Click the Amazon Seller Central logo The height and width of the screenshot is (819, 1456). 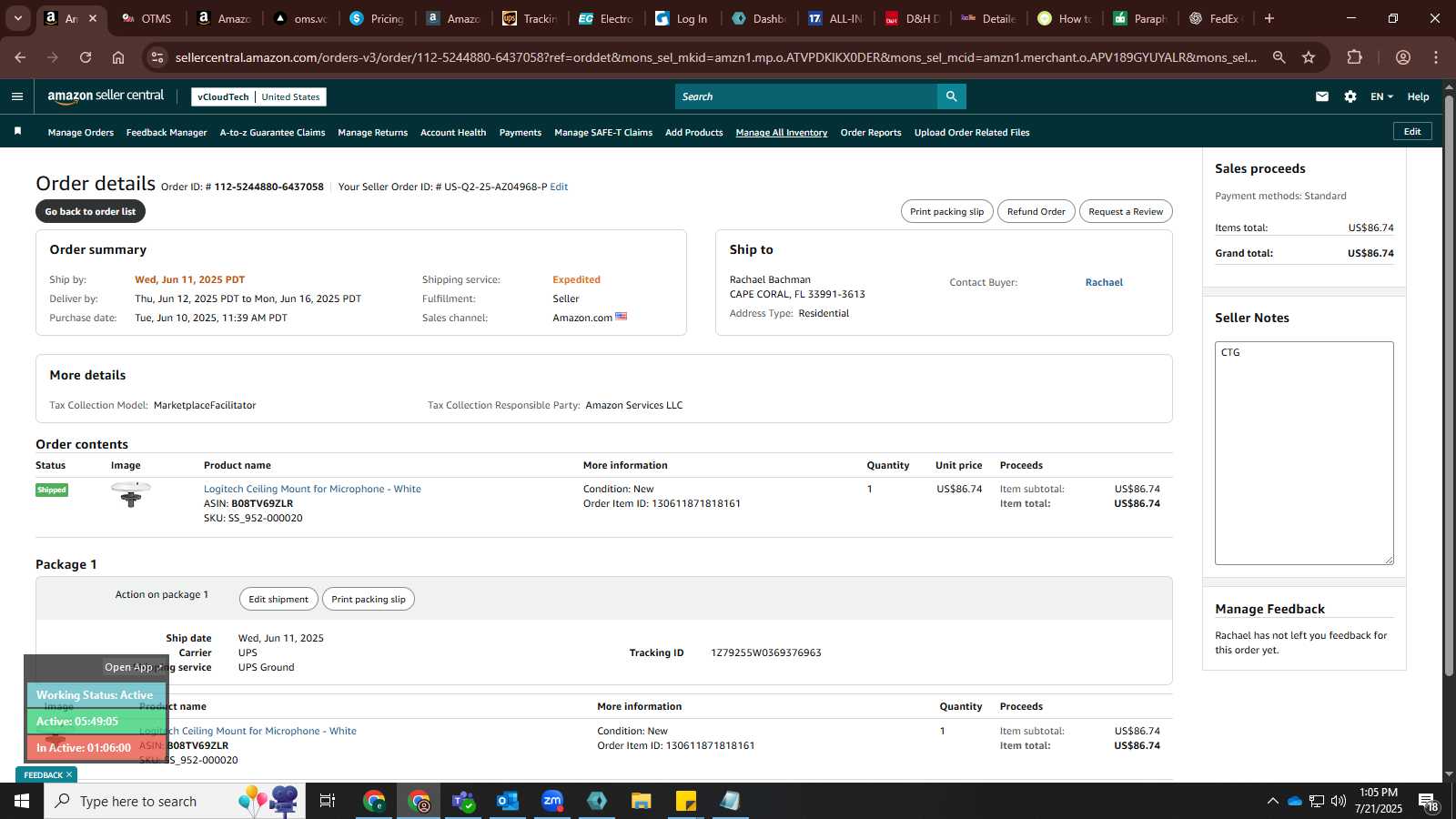(106, 96)
